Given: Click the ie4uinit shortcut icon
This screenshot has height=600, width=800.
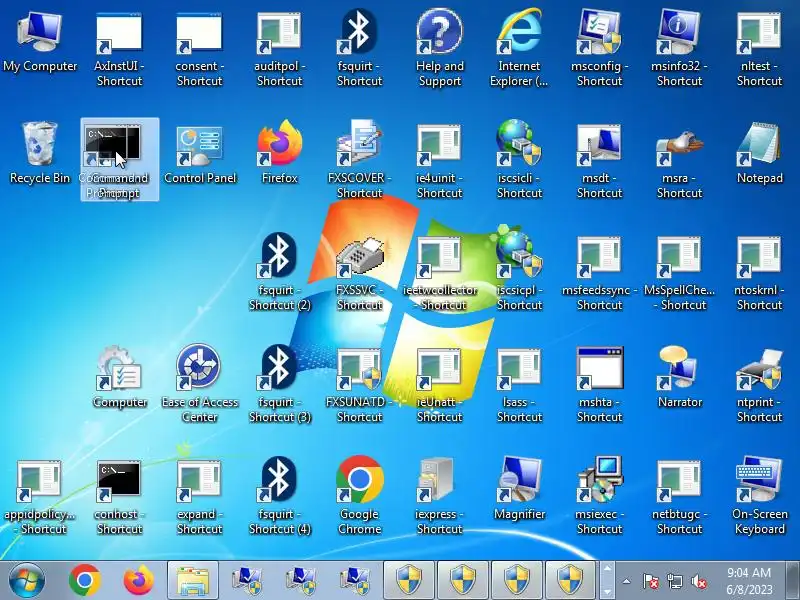Looking at the screenshot, I should point(440,161).
